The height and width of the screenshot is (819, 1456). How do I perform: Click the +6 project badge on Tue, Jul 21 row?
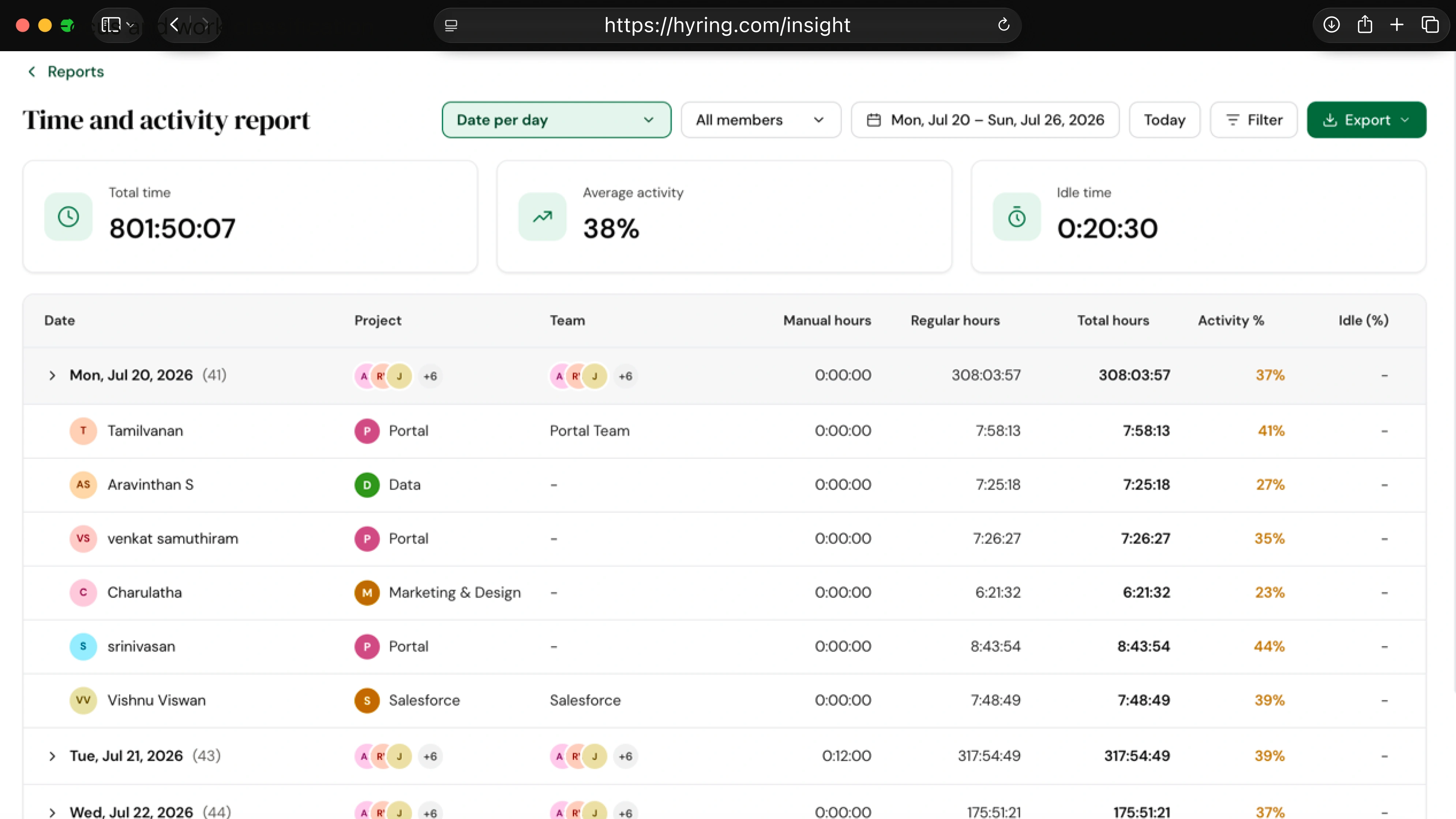pyautogui.click(x=429, y=756)
